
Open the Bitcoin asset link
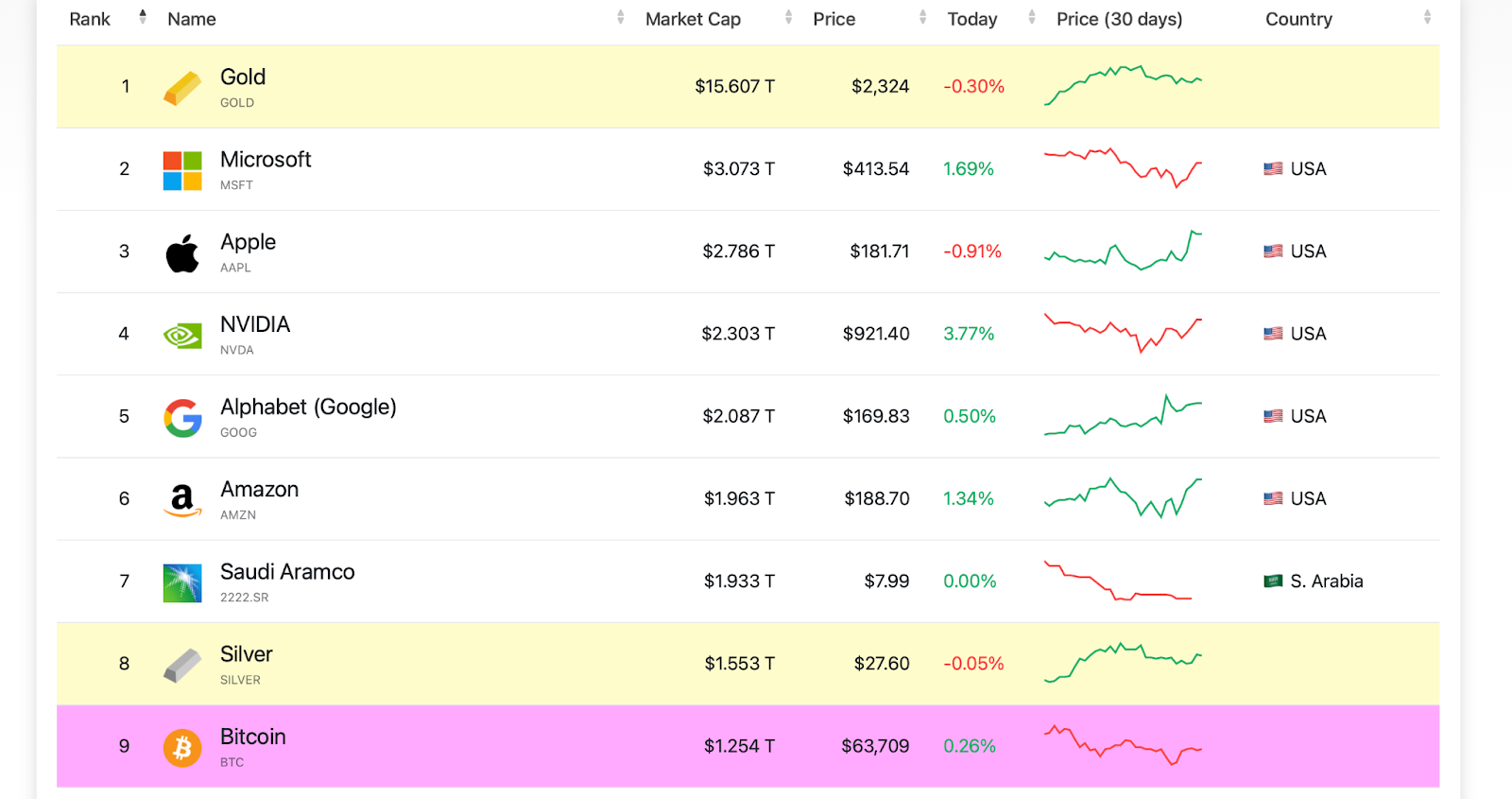[252, 737]
